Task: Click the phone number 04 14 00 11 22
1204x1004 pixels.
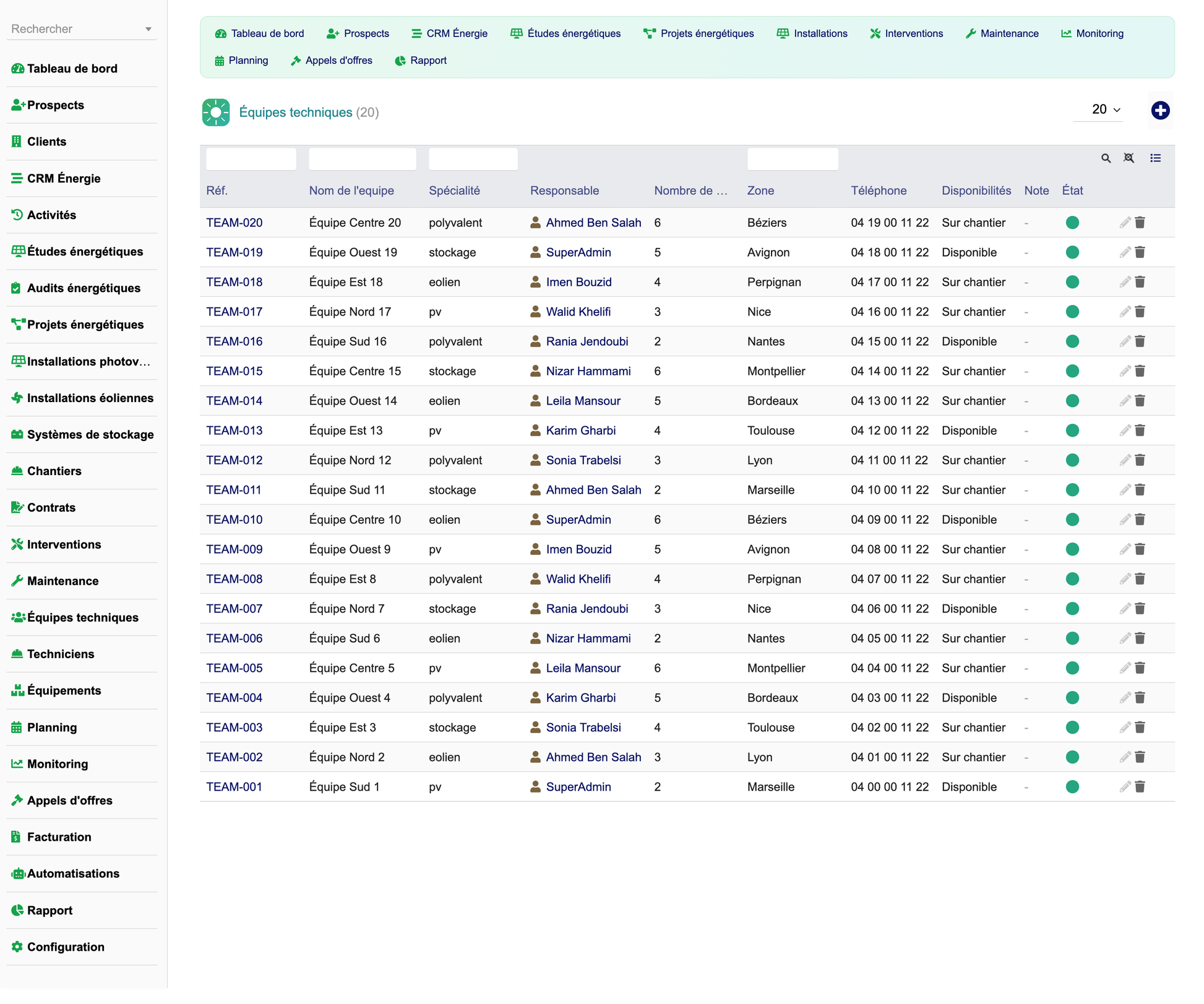Action: (x=890, y=371)
